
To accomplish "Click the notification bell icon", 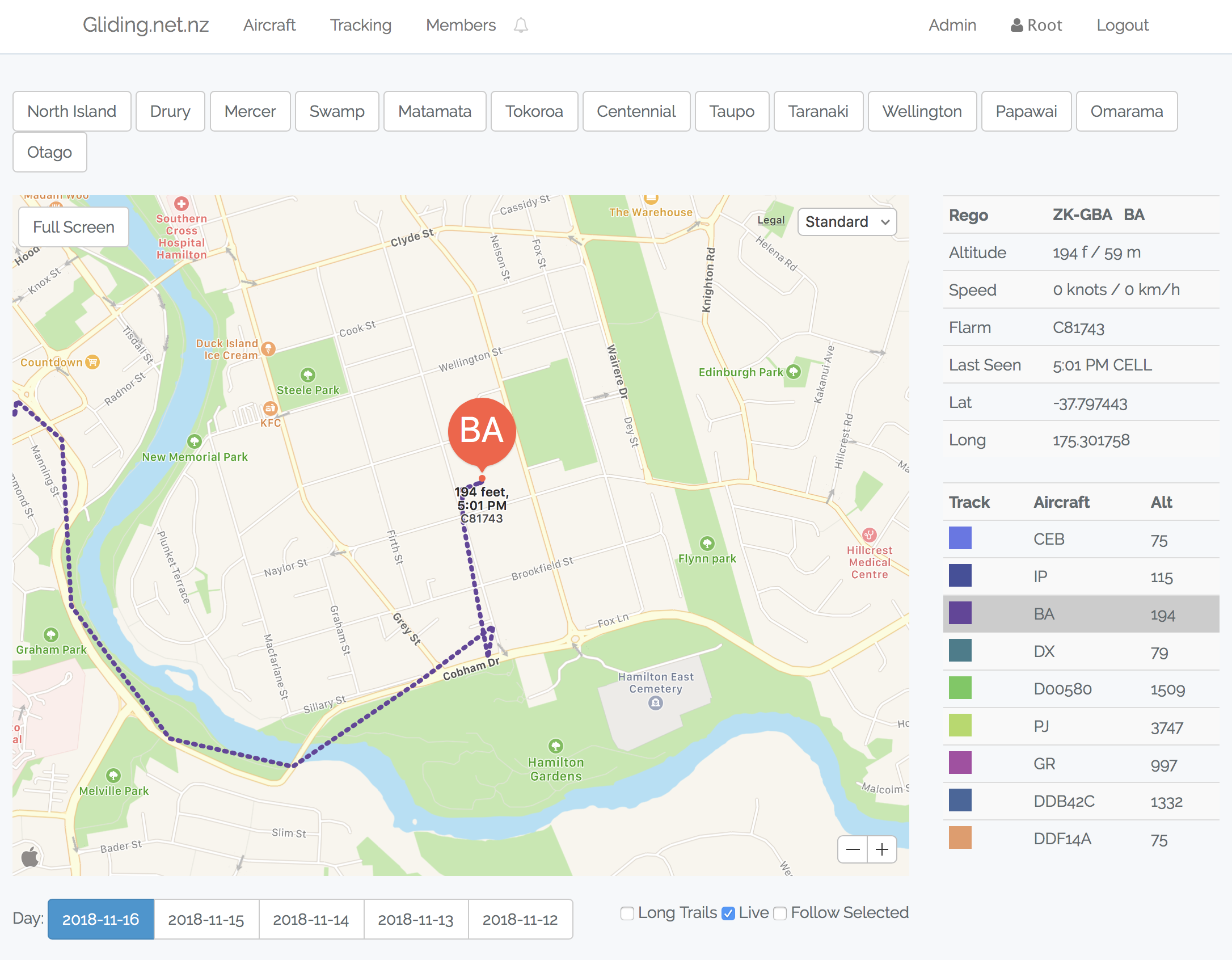I will [521, 26].
